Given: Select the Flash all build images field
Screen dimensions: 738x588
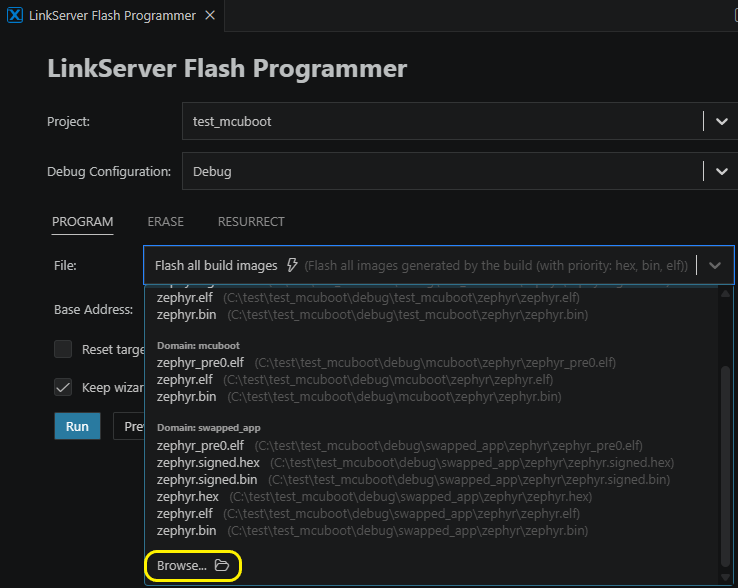Looking at the screenshot, I should click(x=439, y=266).
